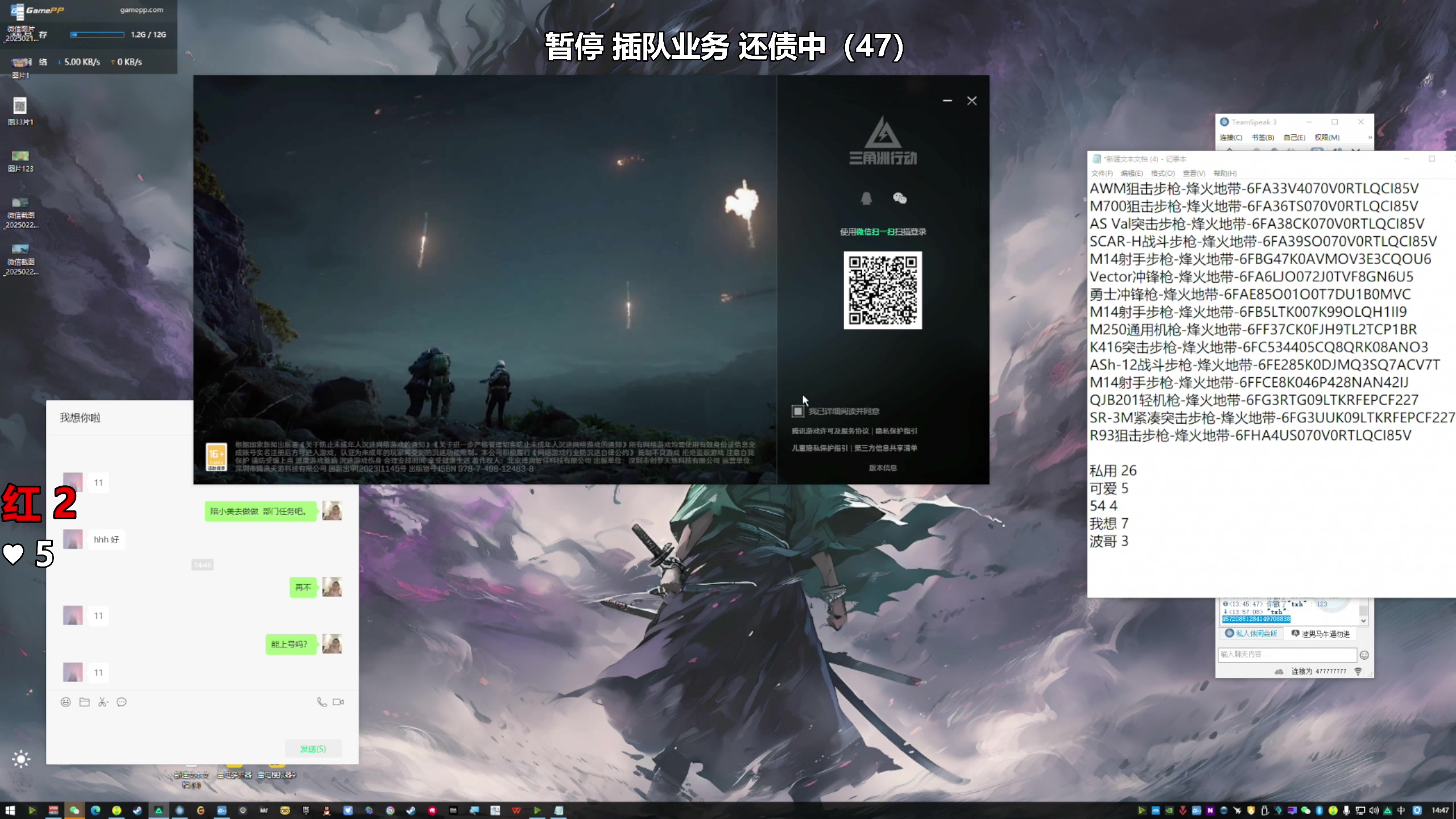Open Notepad 编辑(E) menu

pos(1132,173)
